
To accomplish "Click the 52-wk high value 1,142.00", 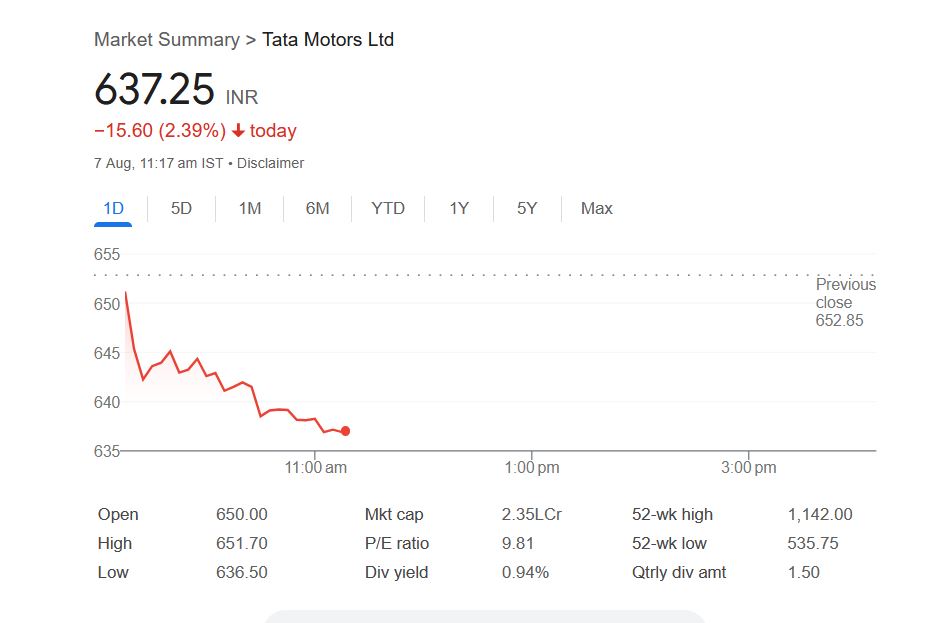I will pyautogui.click(x=820, y=514).
